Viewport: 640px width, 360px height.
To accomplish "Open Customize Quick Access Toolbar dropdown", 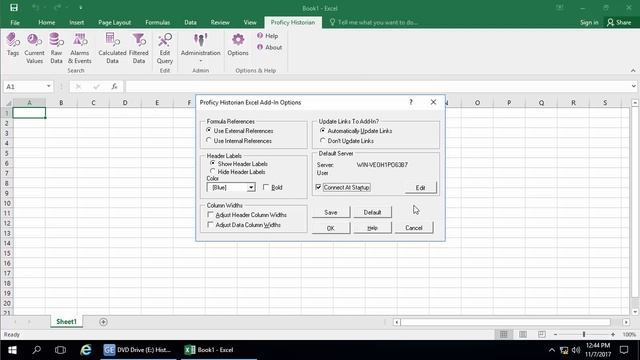I will pyautogui.click(x=81, y=8).
